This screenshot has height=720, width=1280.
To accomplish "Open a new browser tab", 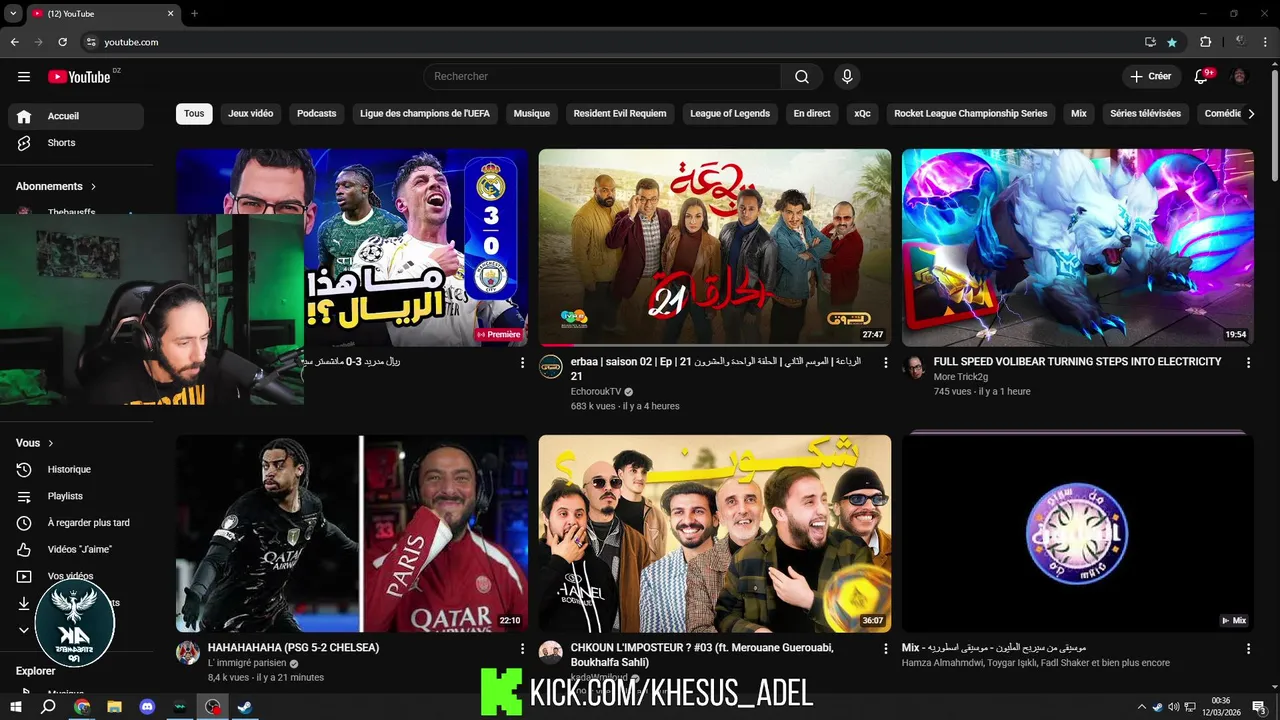I will 195,14.
